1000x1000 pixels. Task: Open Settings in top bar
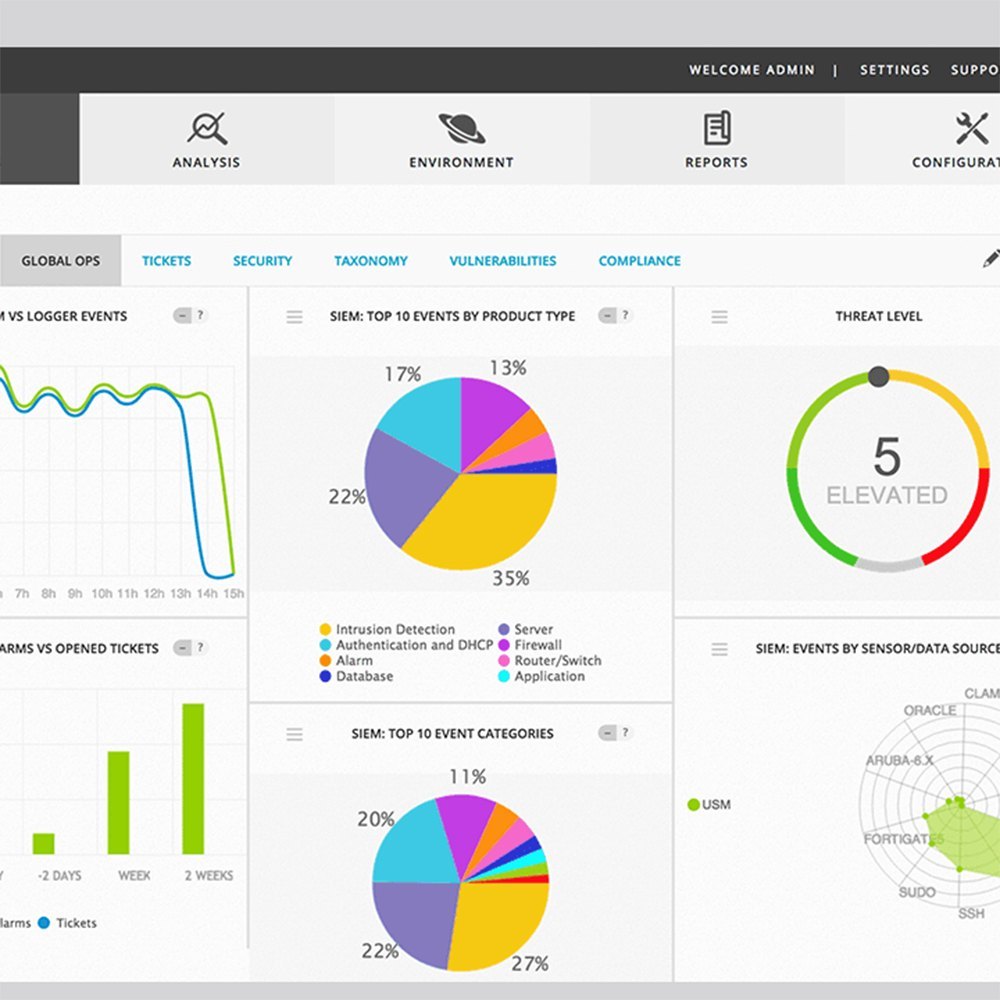[x=895, y=70]
